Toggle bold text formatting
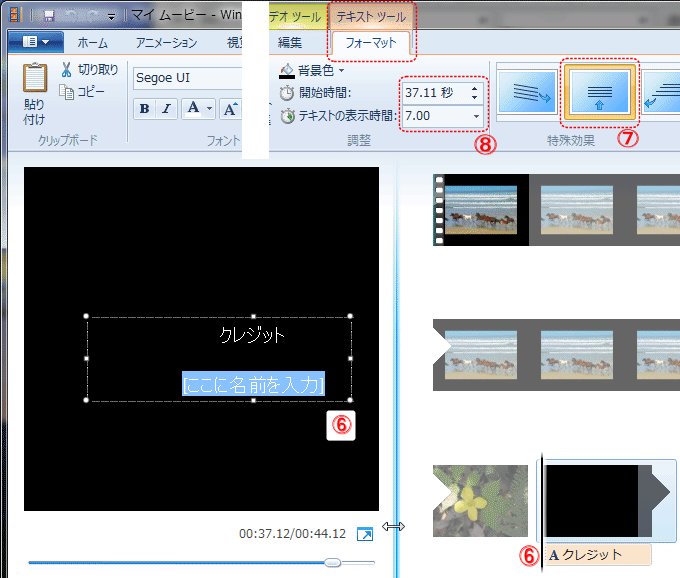Image resolution: width=680 pixels, height=578 pixels. pyautogui.click(x=145, y=109)
